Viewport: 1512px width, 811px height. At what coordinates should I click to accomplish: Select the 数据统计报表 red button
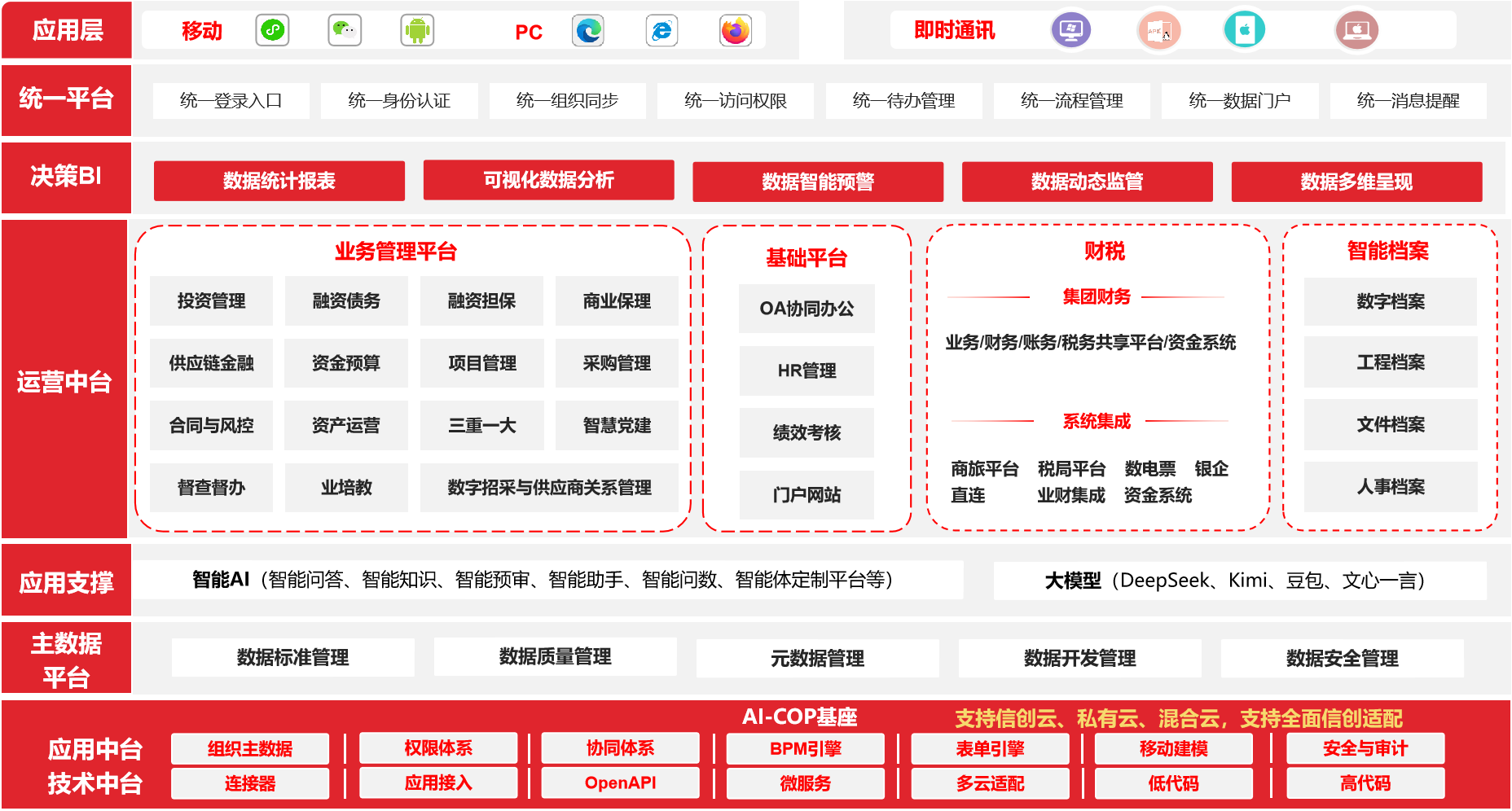279,181
